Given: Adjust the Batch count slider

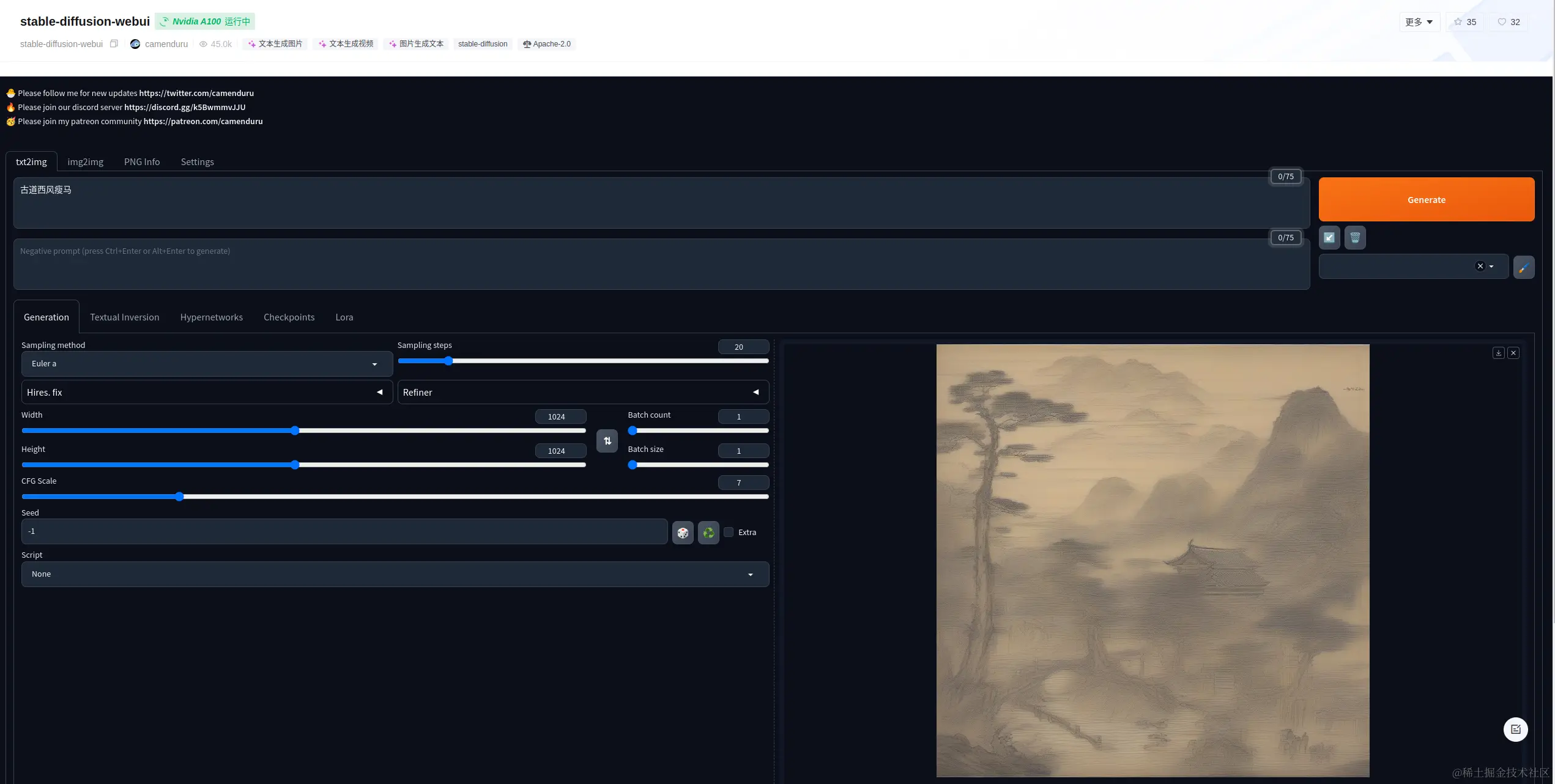Looking at the screenshot, I should pyautogui.click(x=698, y=431).
